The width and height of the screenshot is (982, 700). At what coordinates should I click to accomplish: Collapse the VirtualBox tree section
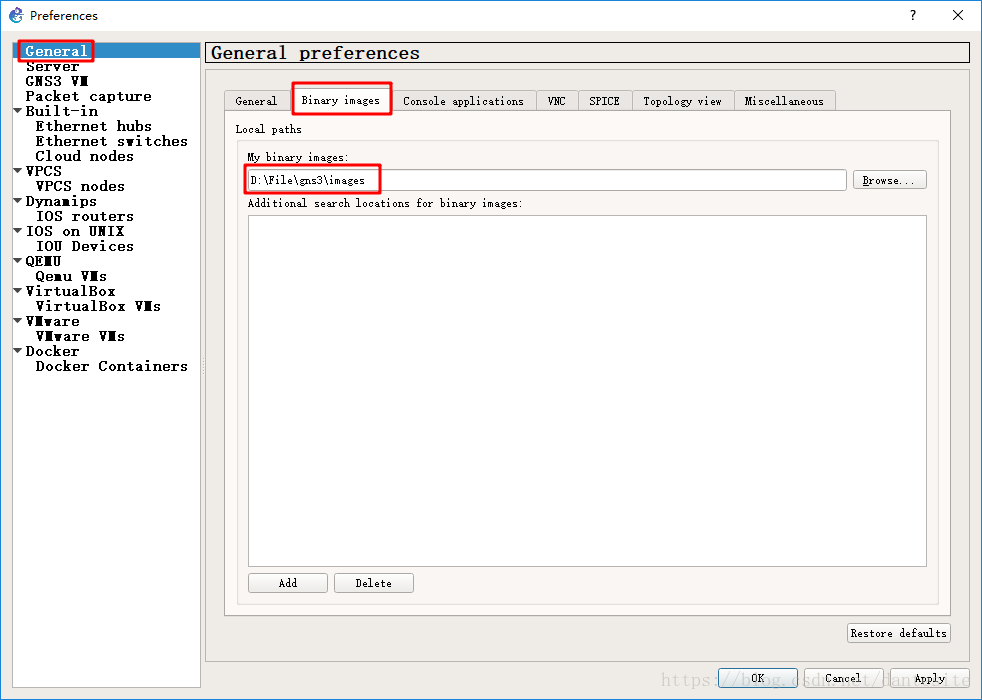pos(18,291)
